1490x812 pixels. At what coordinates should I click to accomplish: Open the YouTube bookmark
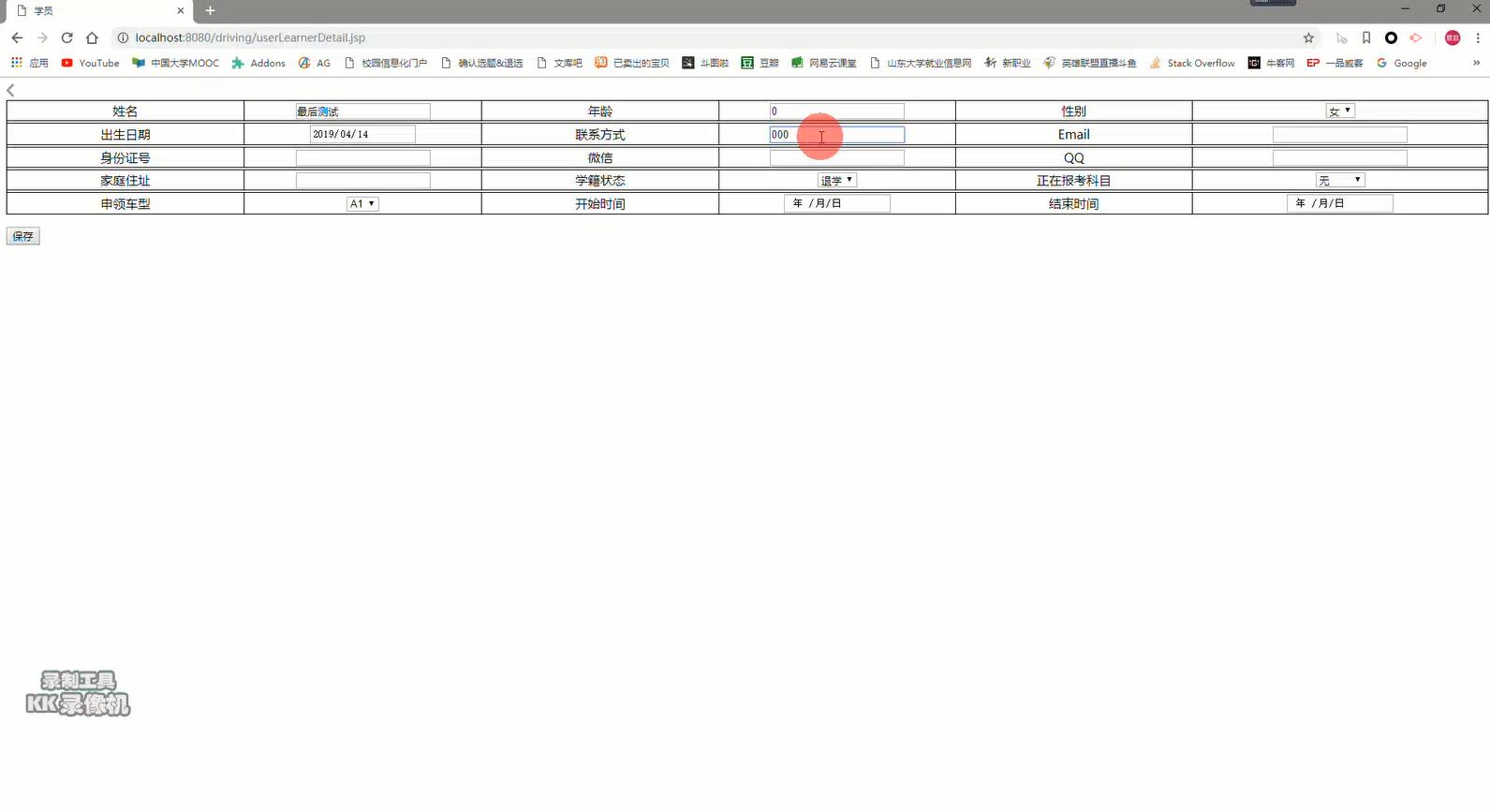[90, 63]
